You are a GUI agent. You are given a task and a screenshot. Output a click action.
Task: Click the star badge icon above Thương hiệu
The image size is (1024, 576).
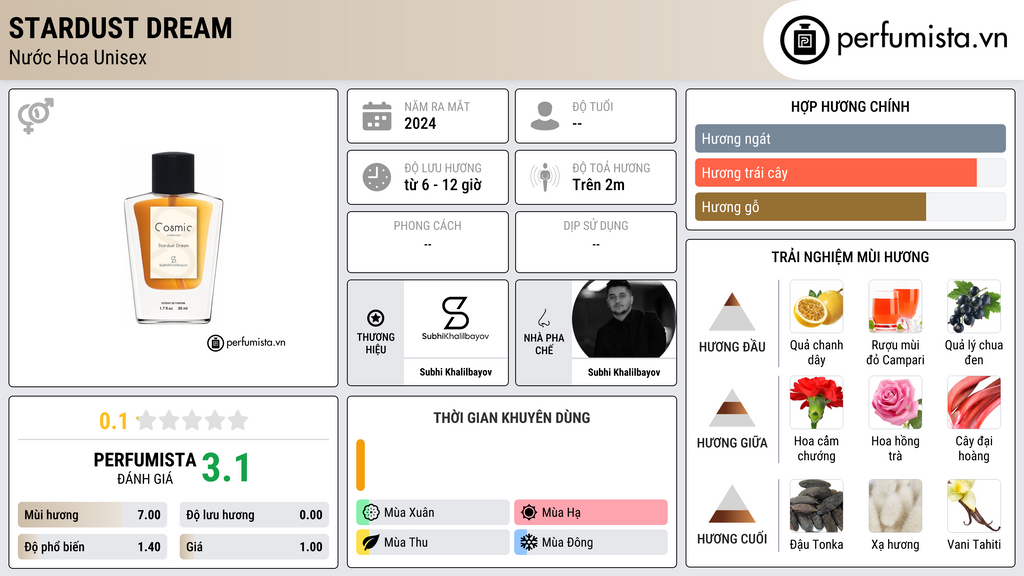point(376,318)
